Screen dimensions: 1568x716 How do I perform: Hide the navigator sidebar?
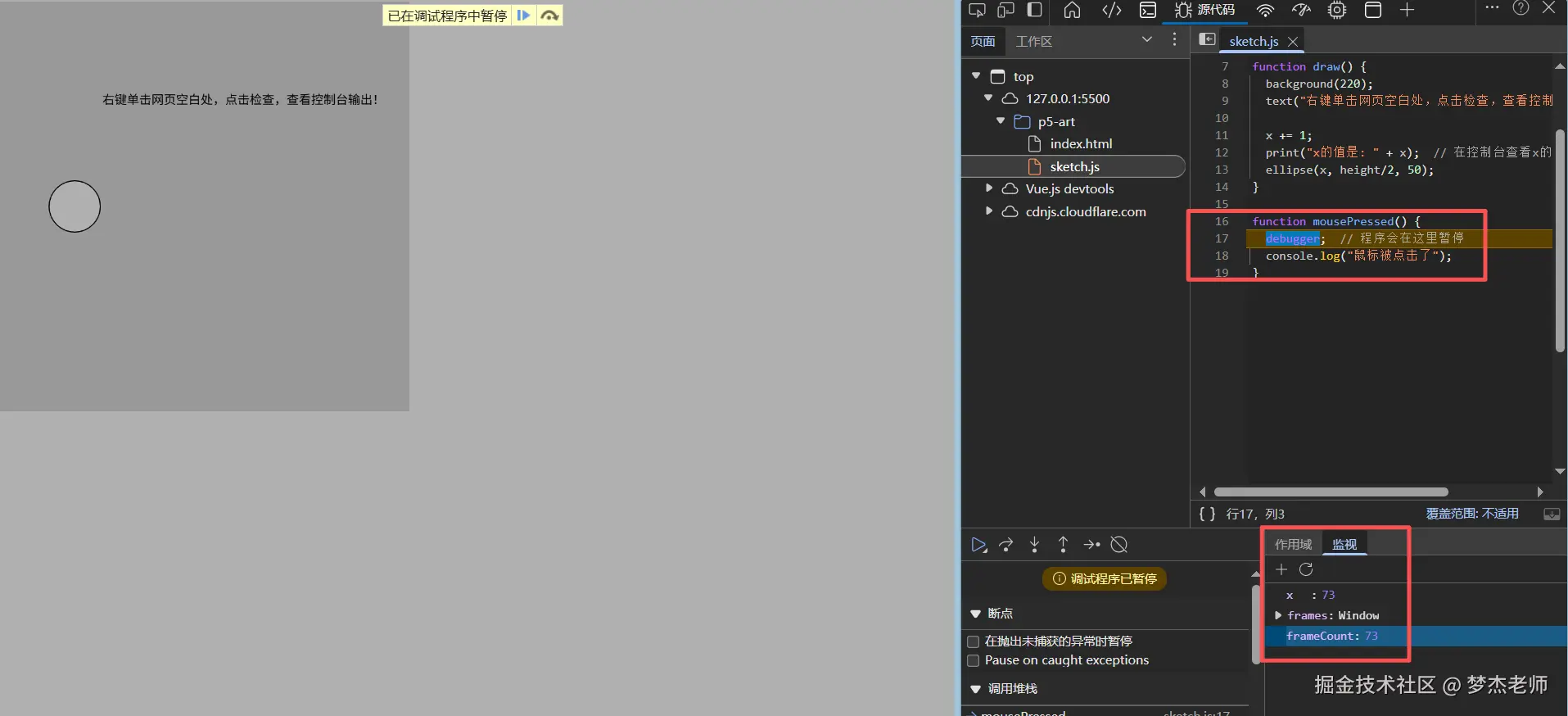click(1207, 39)
